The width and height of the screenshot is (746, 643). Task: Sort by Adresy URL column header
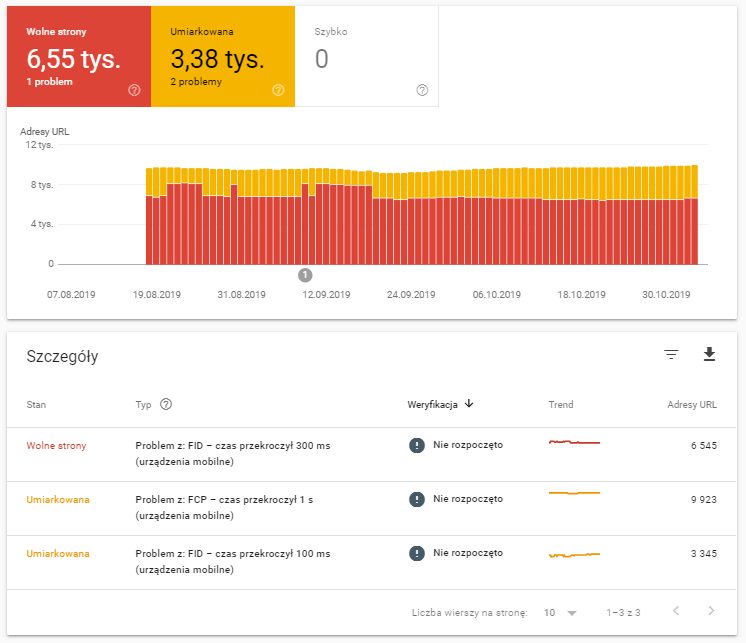click(692, 405)
